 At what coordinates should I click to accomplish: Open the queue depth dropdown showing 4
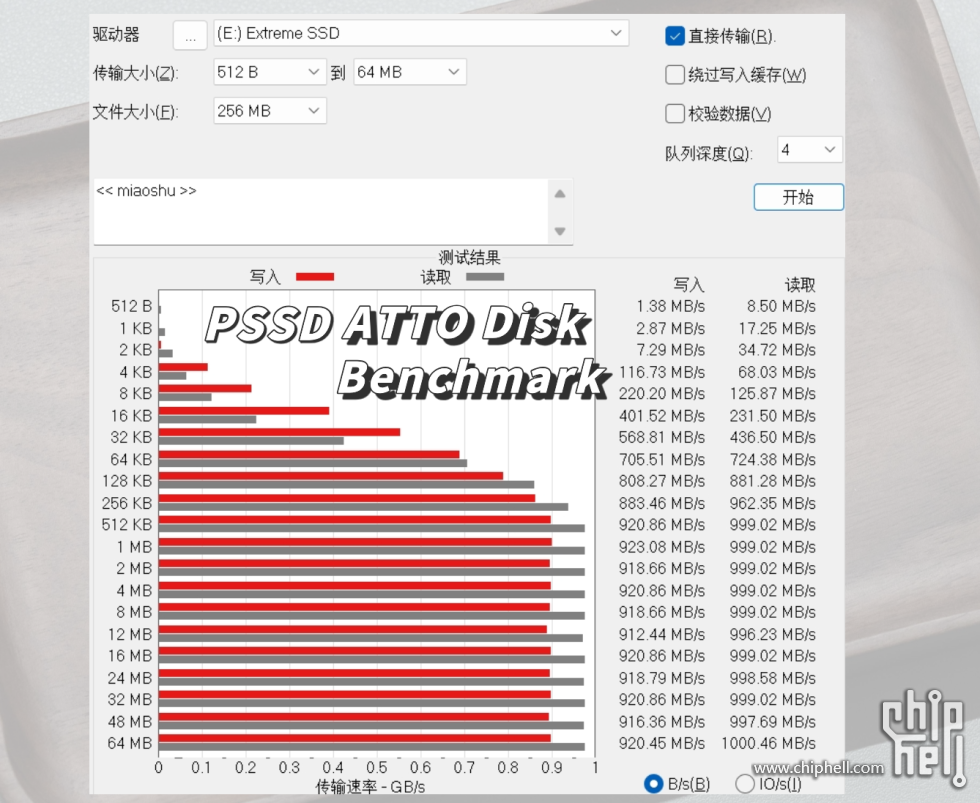[x=810, y=150]
